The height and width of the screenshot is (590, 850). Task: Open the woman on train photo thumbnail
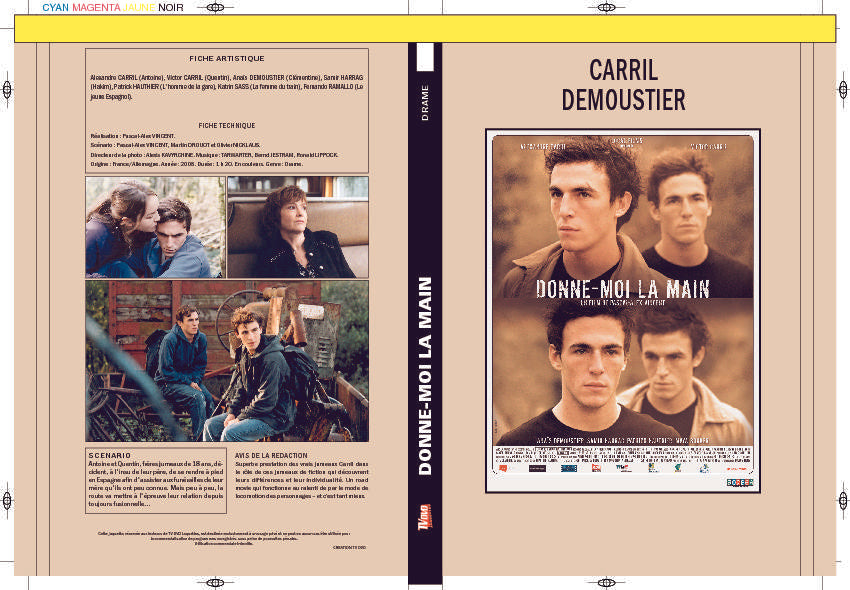click(297, 227)
